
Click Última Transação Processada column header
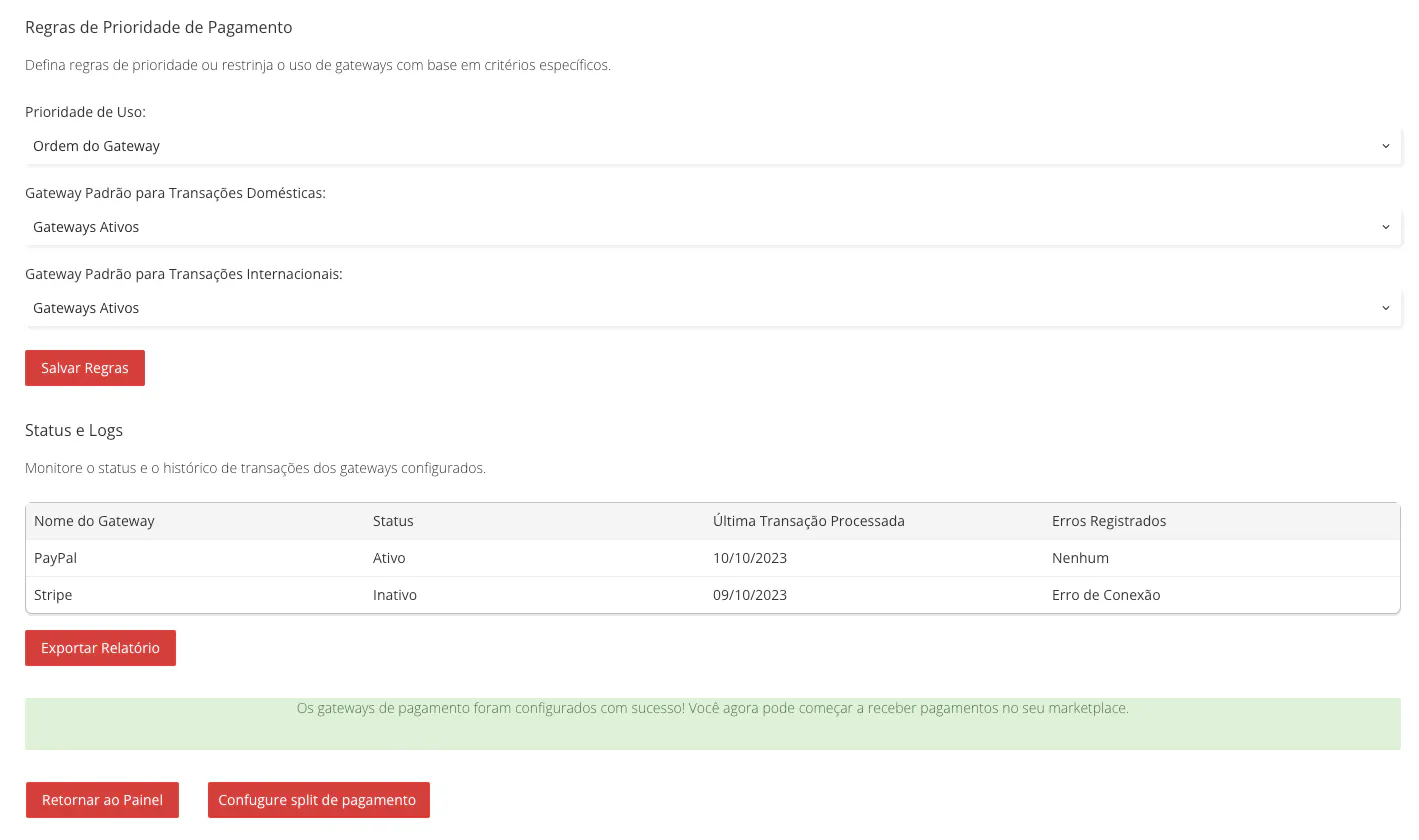808,521
